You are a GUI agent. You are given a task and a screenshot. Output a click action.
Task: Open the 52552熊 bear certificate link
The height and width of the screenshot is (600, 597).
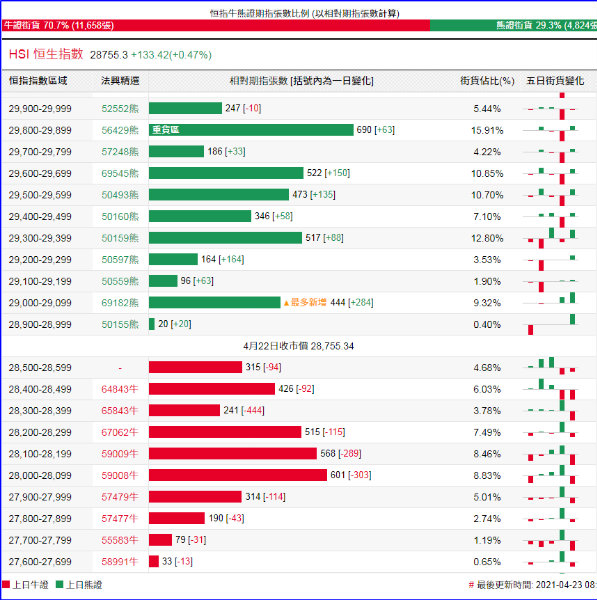point(120,109)
